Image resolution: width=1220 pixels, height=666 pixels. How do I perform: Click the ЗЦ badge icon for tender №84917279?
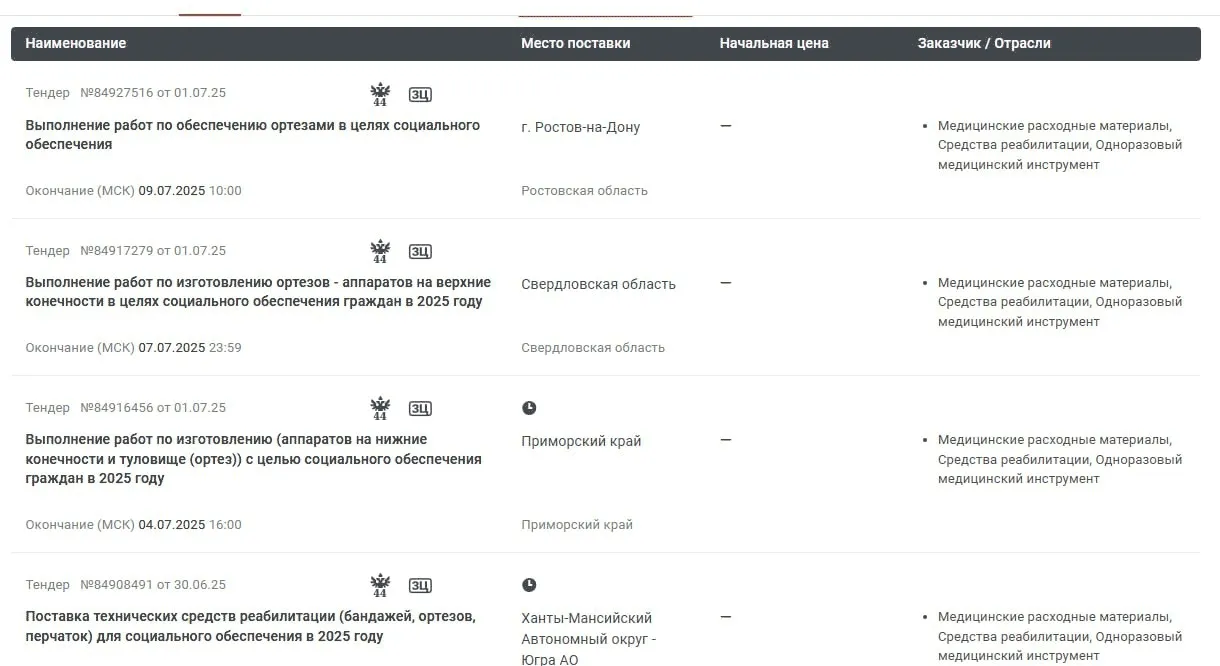click(420, 251)
